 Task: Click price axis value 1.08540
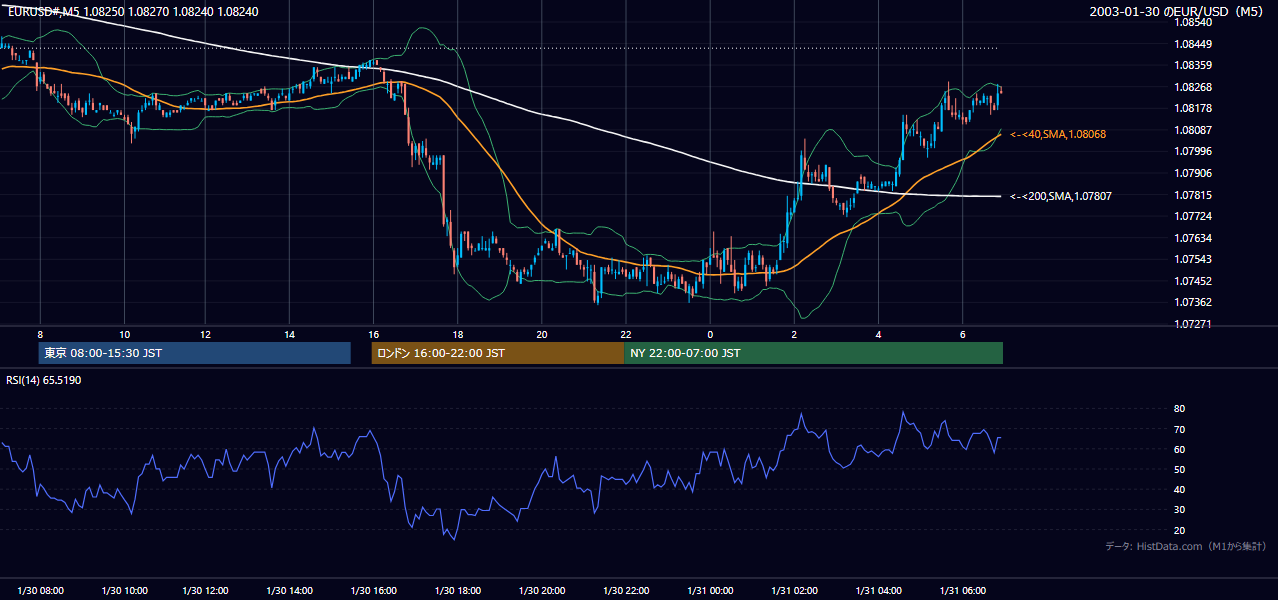point(1195,22)
